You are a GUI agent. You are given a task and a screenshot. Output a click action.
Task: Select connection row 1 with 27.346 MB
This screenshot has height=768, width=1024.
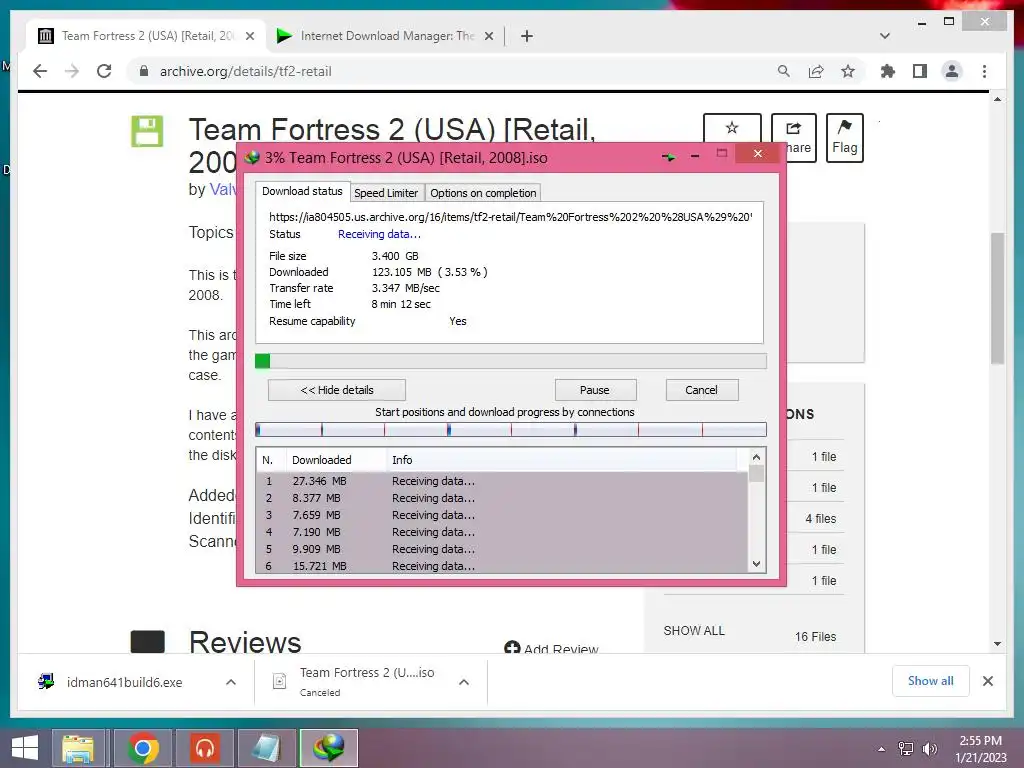502,481
